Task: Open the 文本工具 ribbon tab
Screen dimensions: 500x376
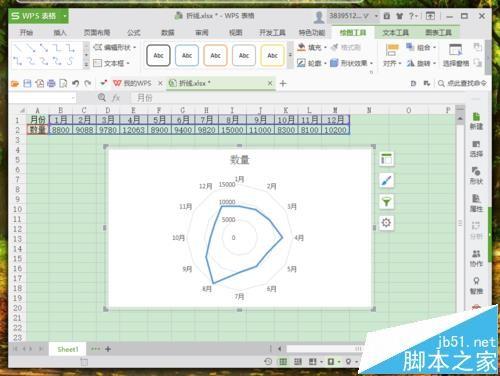Action: (x=396, y=32)
